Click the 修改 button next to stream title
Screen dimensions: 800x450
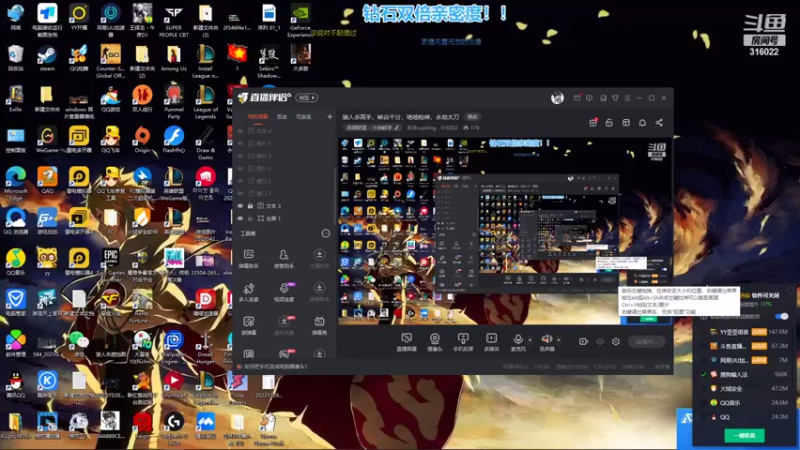click(472, 117)
